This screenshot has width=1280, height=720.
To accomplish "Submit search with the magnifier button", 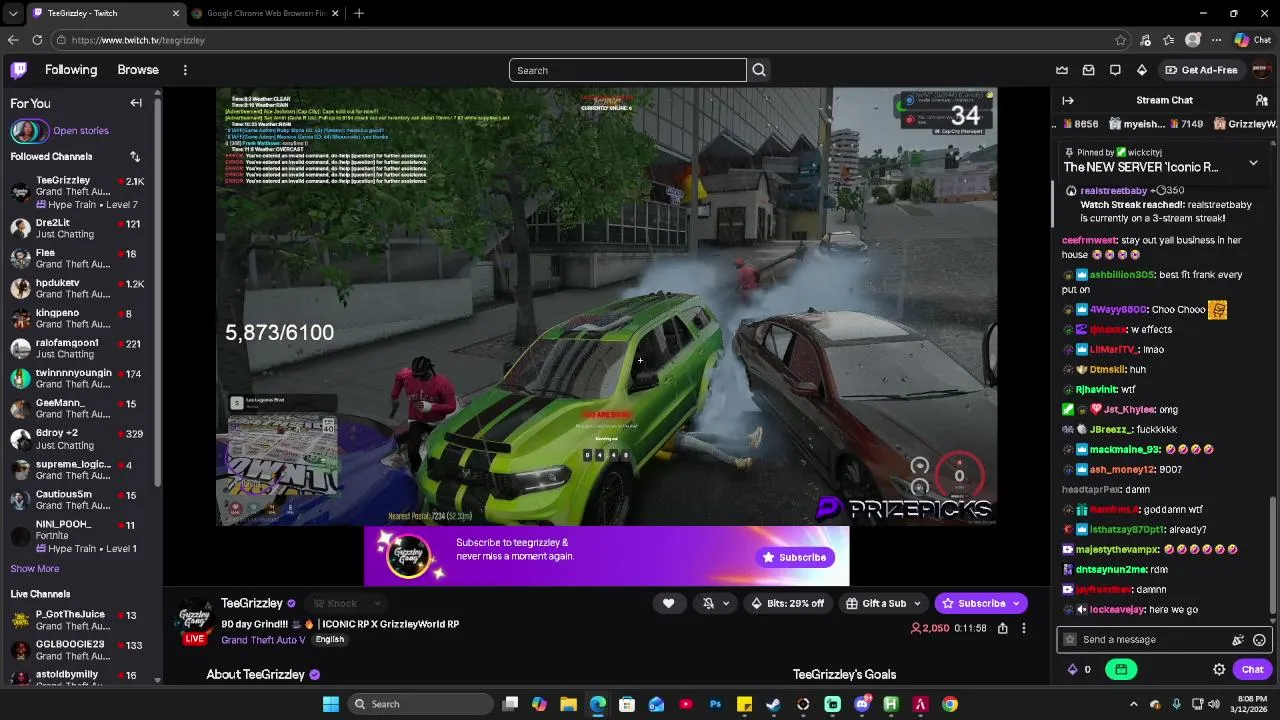I will tap(759, 70).
